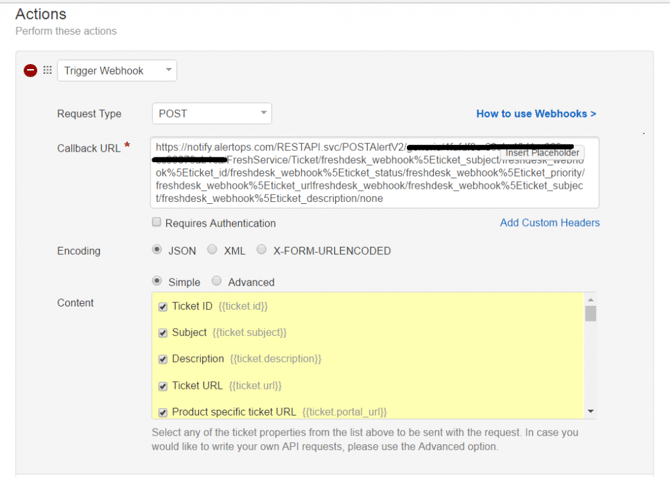Screen dimensions: 670x477
Task: Click the red remove action icon
Action: (x=30, y=71)
